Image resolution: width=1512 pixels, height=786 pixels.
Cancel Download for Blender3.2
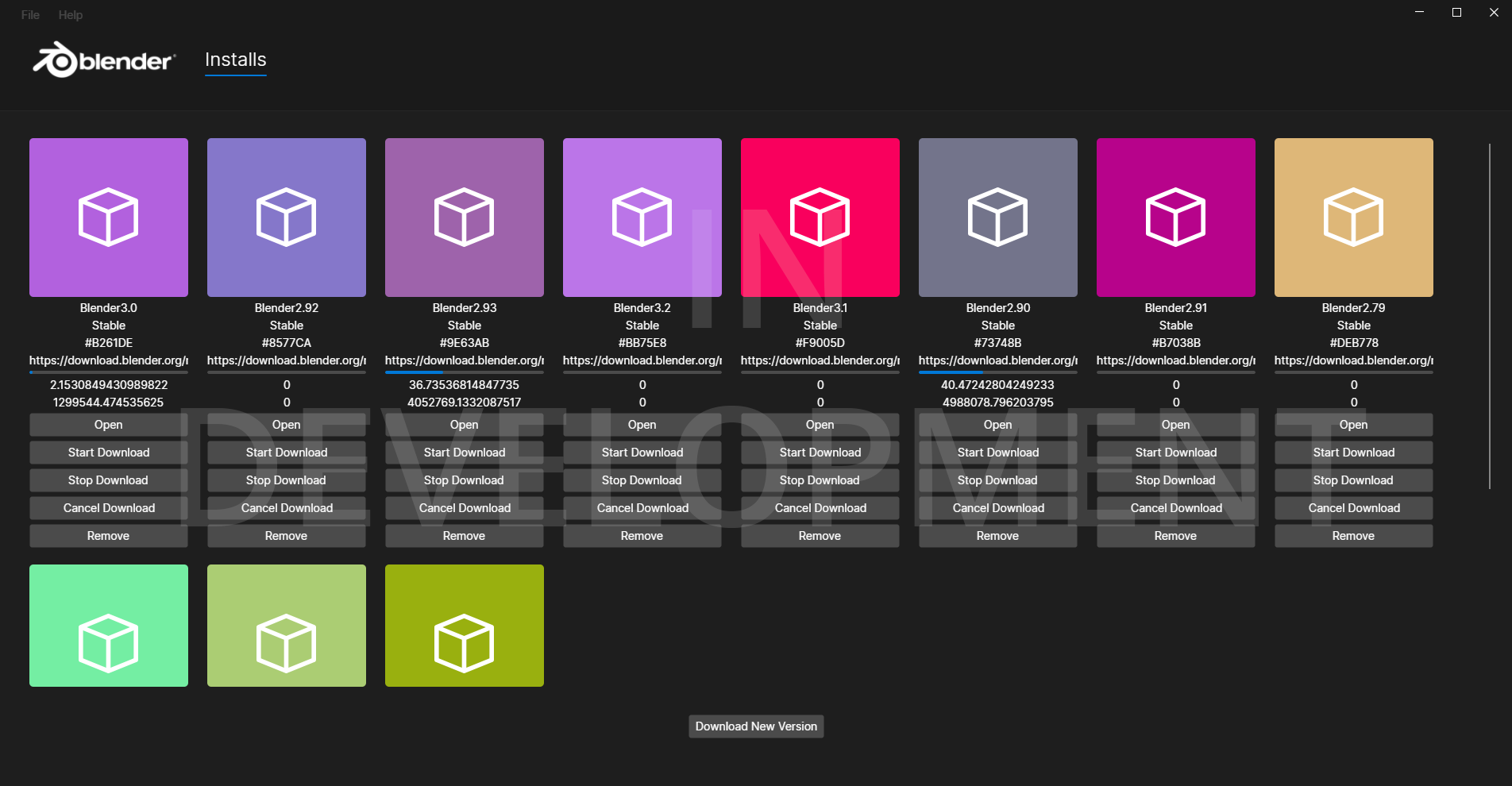pyautogui.click(x=642, y=508)
